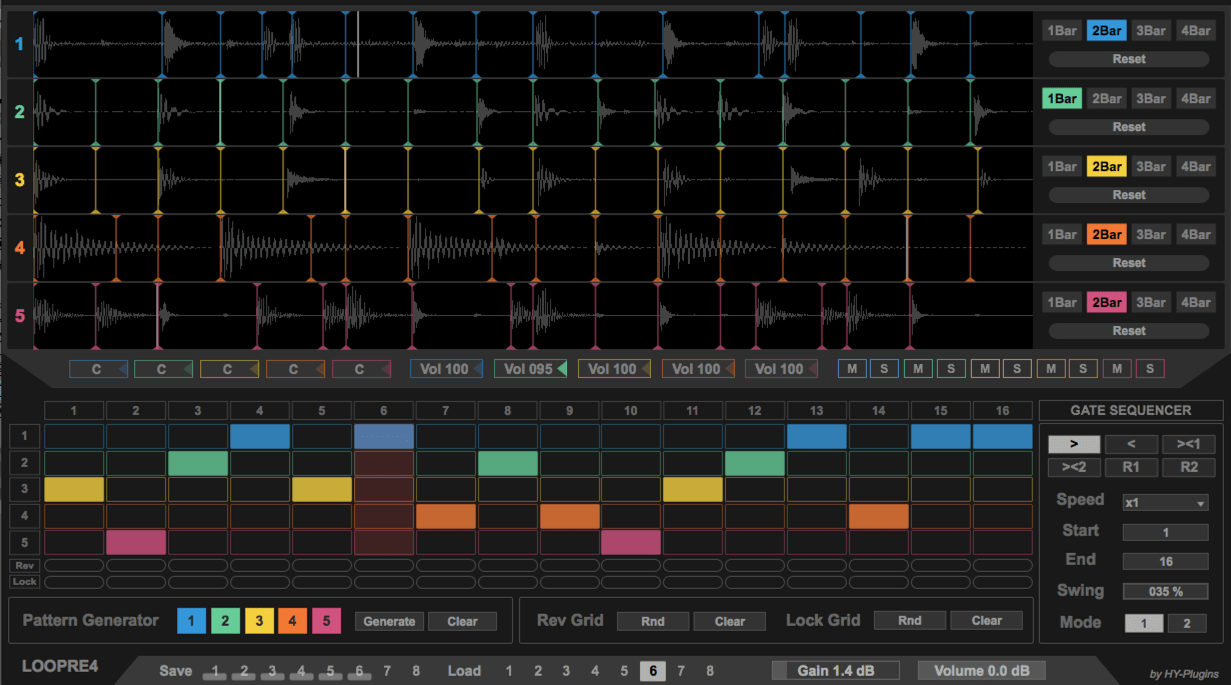Click the blue pattern generator 1 square
Screen dimensions: 1231x685
(191, 621)
